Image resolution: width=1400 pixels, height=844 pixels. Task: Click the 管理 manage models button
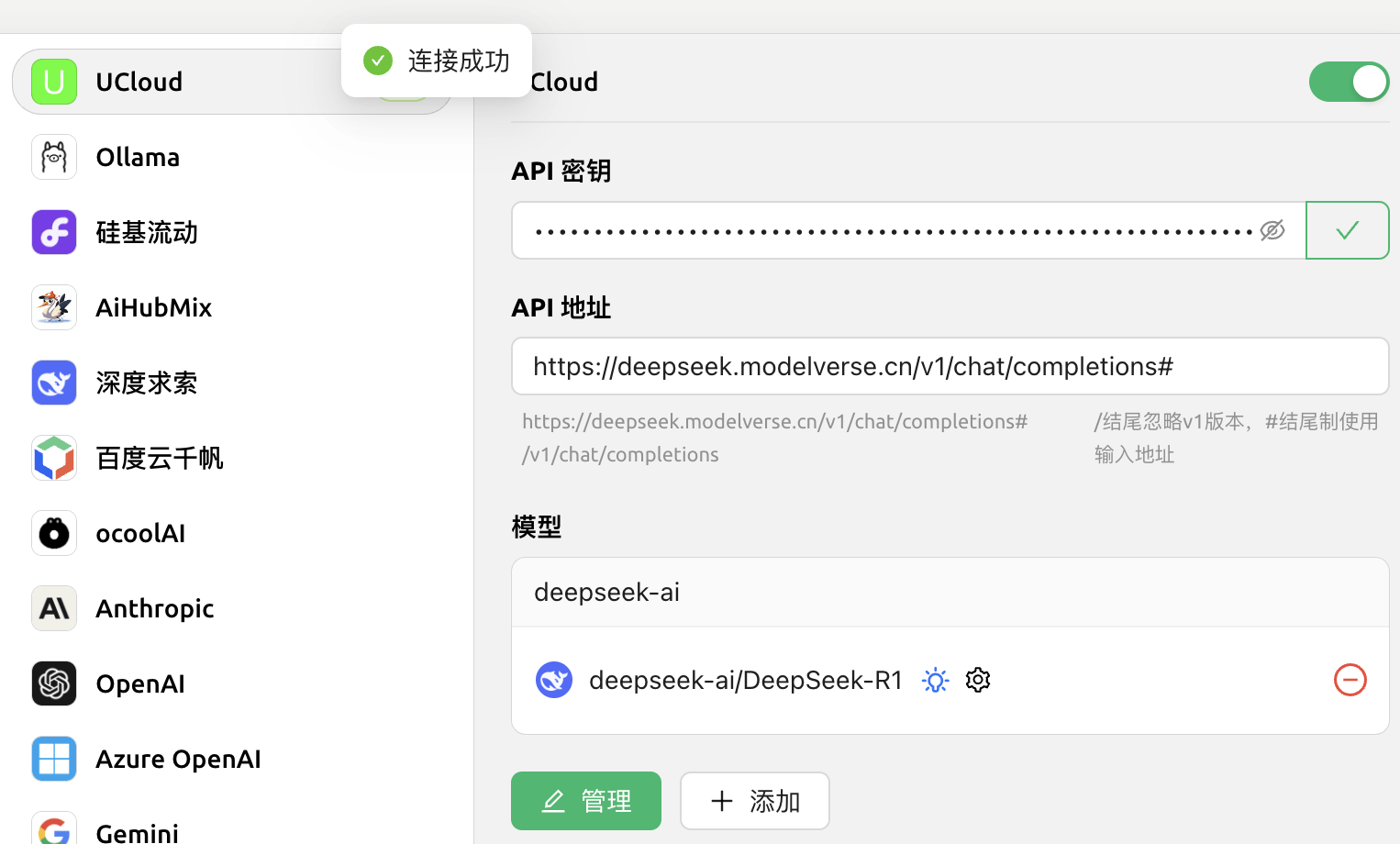coord(586,801)
